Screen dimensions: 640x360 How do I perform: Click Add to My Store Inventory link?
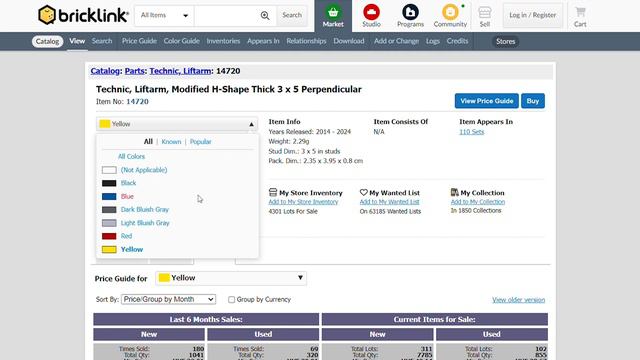[303, 202]
